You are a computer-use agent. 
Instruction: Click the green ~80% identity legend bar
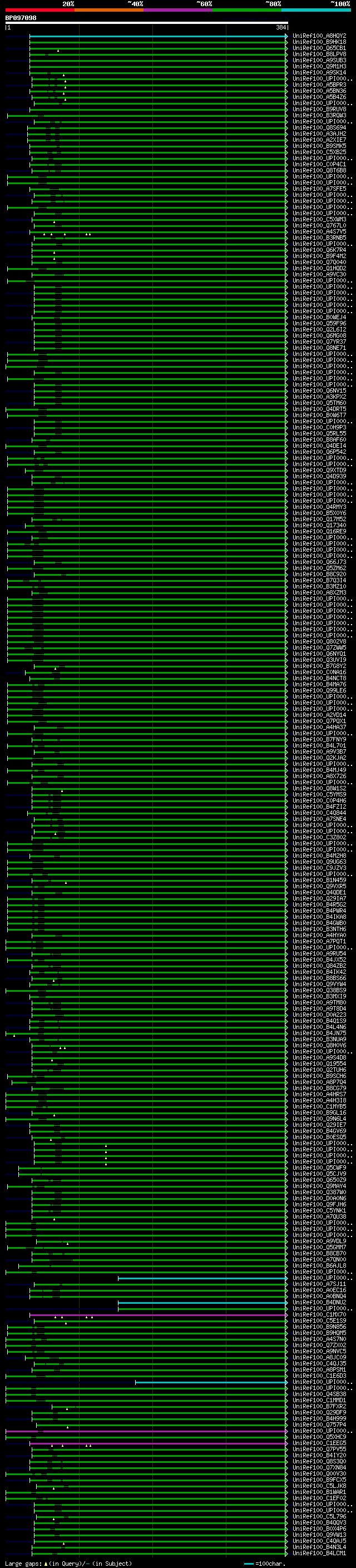coord(247,10)
